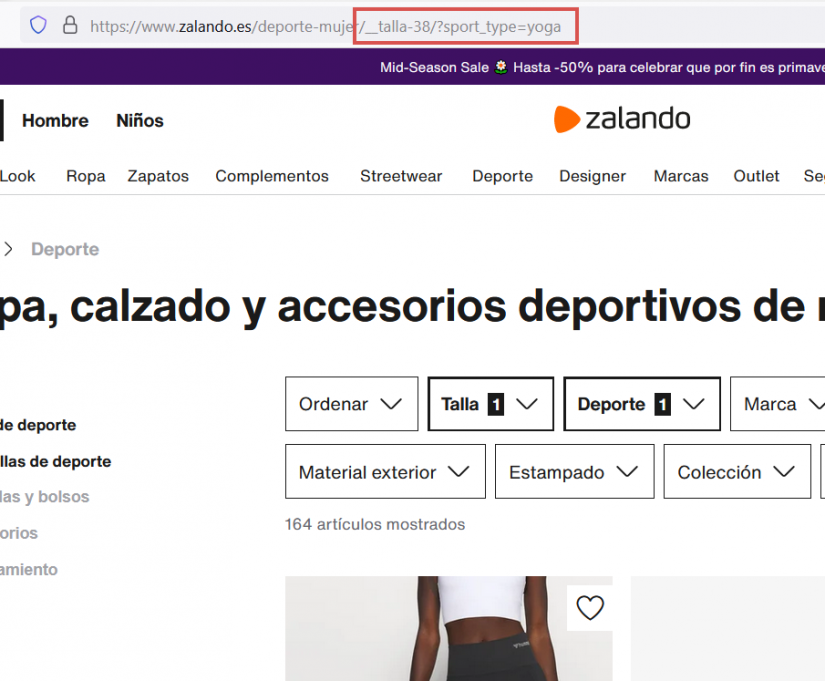Open the Colección filter dropdown
This screenshot has width=825, height=681.
[x=737, y=471]
